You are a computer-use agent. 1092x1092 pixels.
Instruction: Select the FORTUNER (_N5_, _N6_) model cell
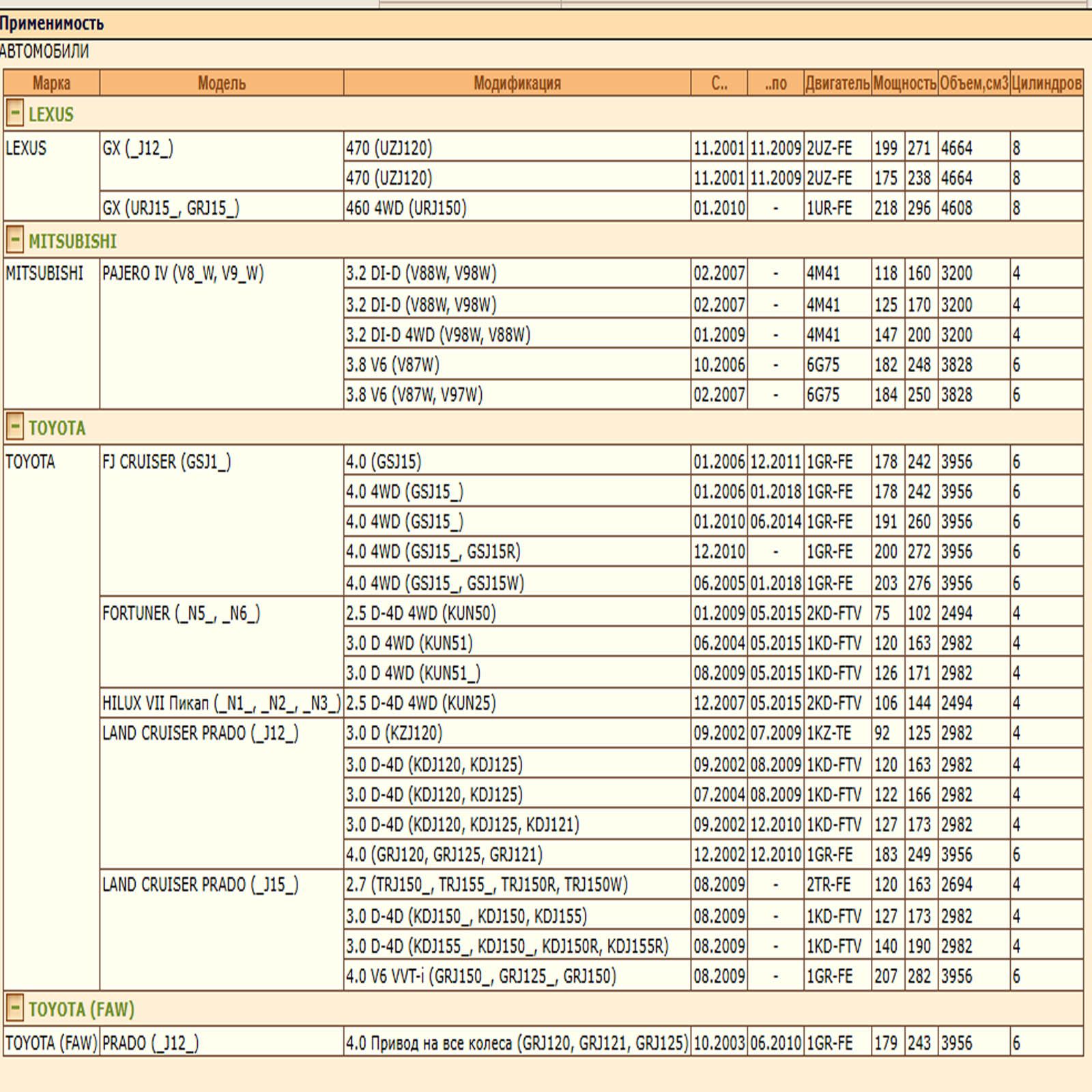222,642
